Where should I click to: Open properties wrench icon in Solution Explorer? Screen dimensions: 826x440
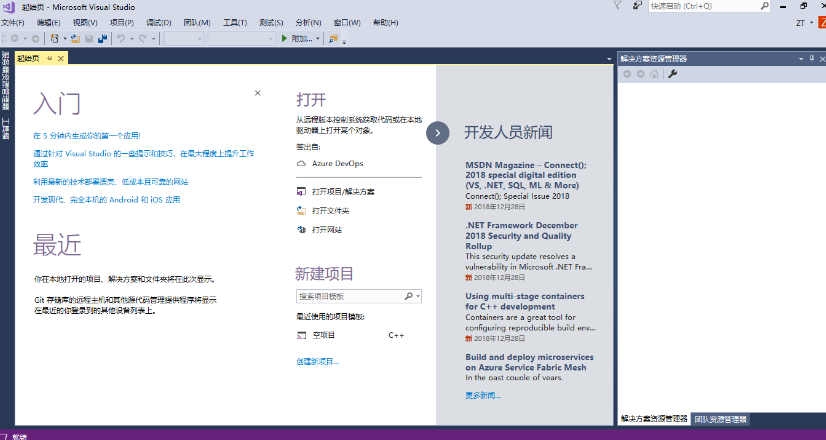(673, 74)
